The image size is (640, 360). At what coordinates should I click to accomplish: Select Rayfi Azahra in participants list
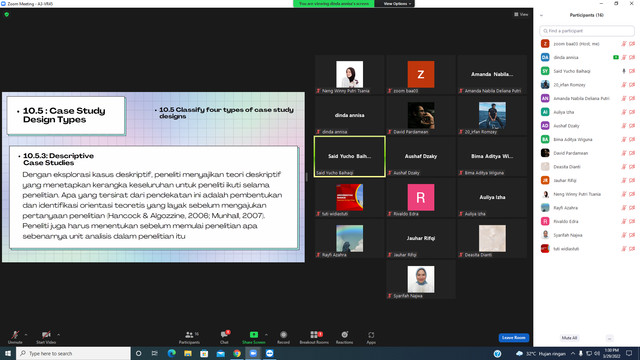click(587, 208)
